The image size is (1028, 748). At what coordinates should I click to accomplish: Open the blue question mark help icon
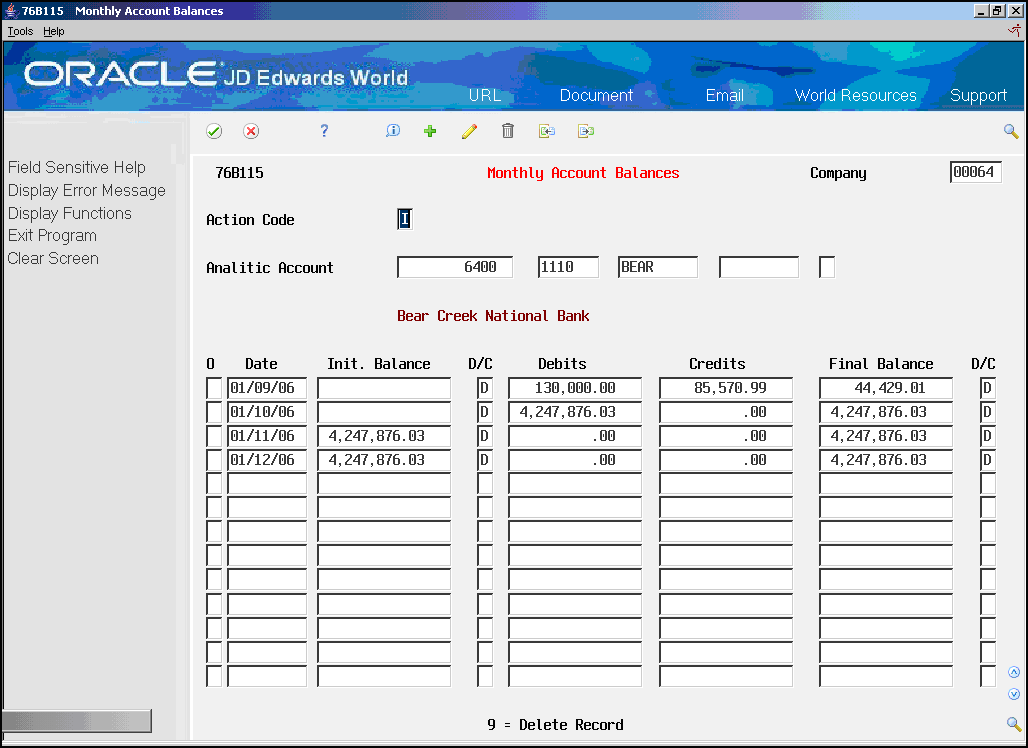(324, 131)
